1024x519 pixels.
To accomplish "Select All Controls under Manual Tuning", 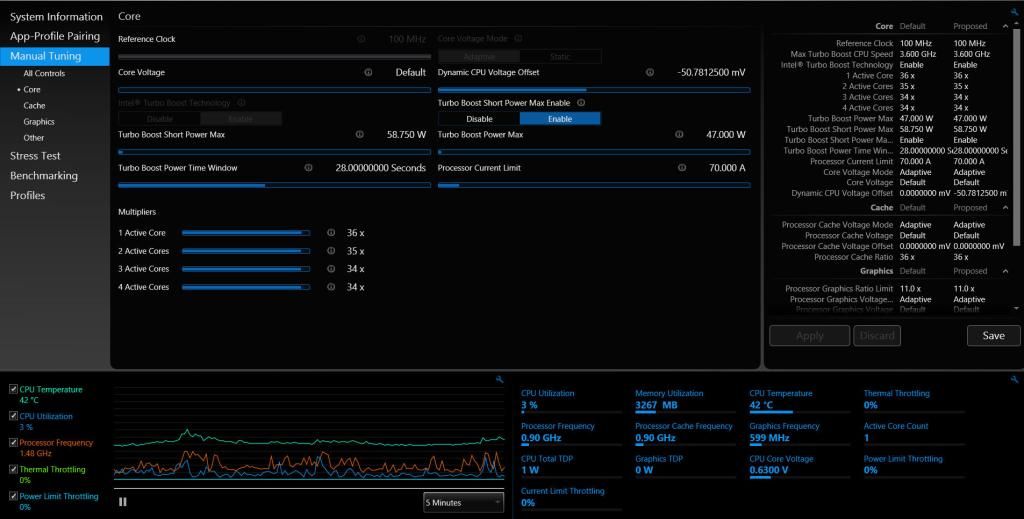I will 44,74.
